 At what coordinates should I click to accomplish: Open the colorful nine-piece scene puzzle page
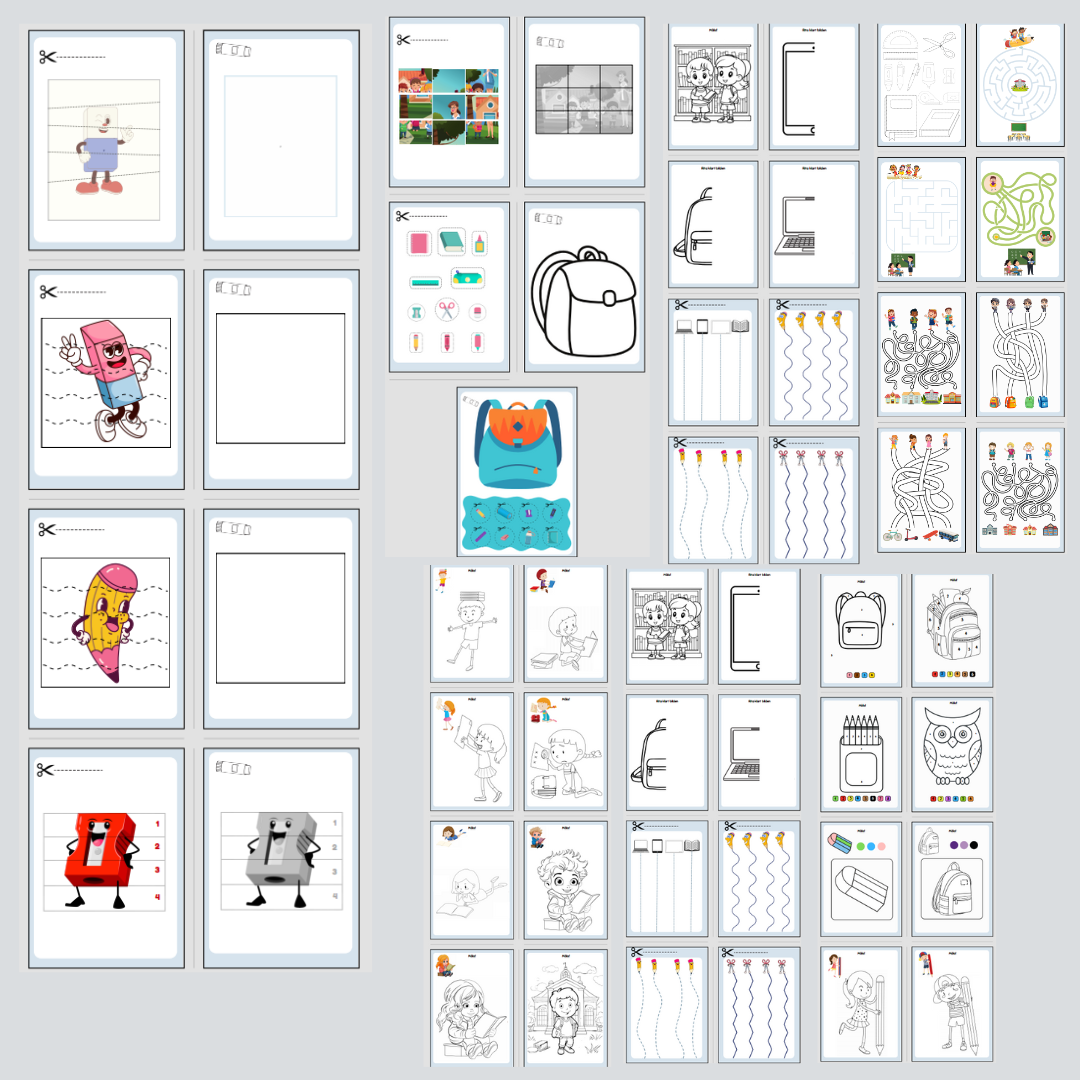click(x=448, y=101)
